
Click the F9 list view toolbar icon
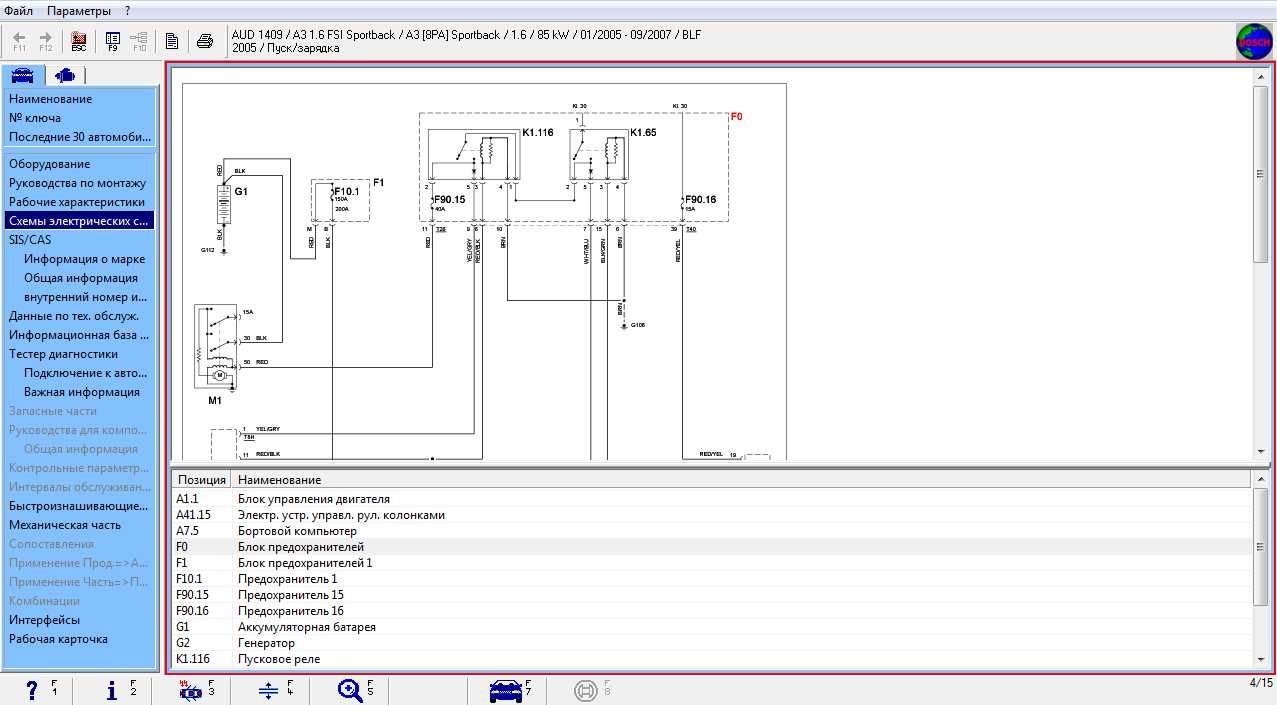coord(113,40)
